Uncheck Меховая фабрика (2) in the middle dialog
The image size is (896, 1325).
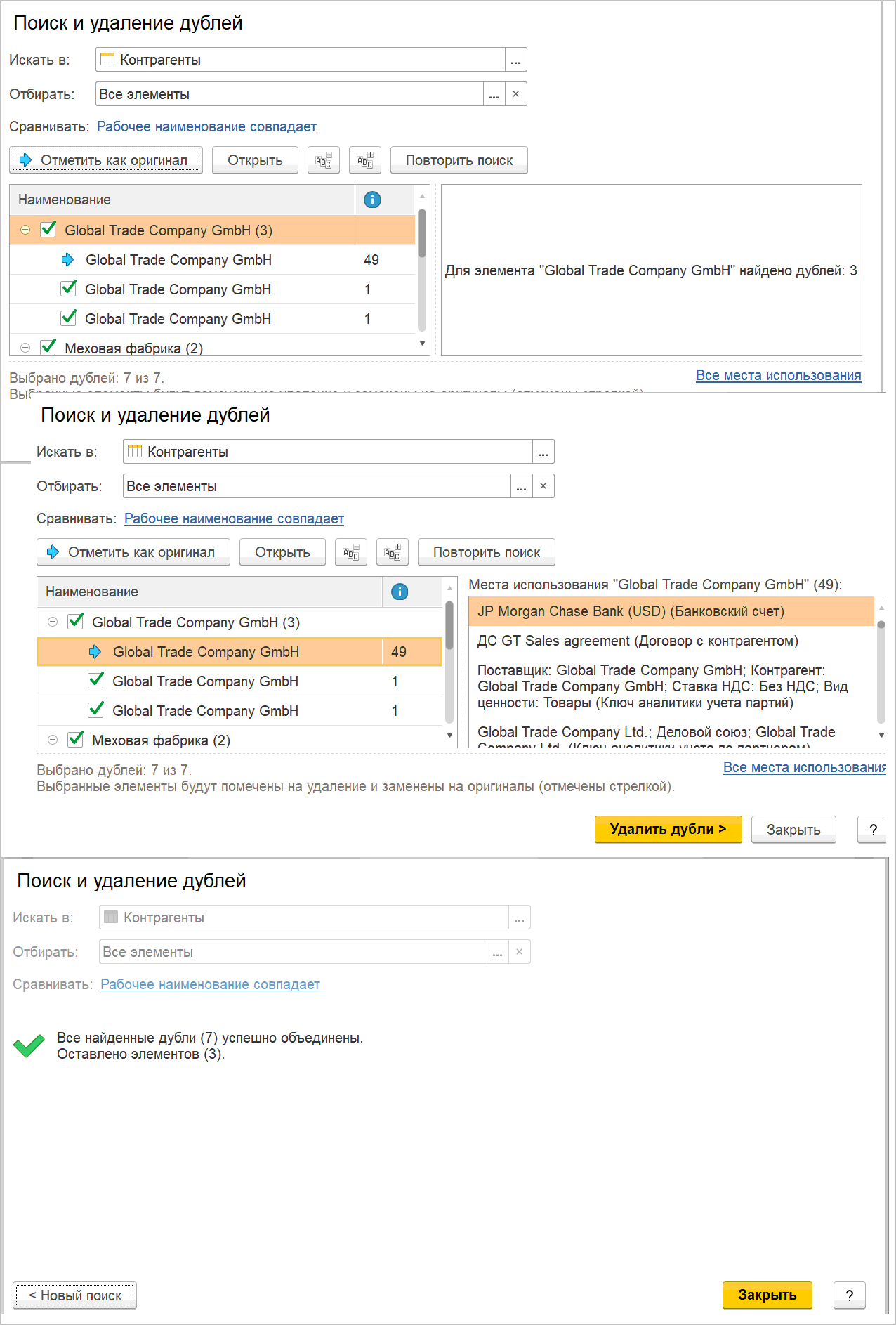click(76, 739)
